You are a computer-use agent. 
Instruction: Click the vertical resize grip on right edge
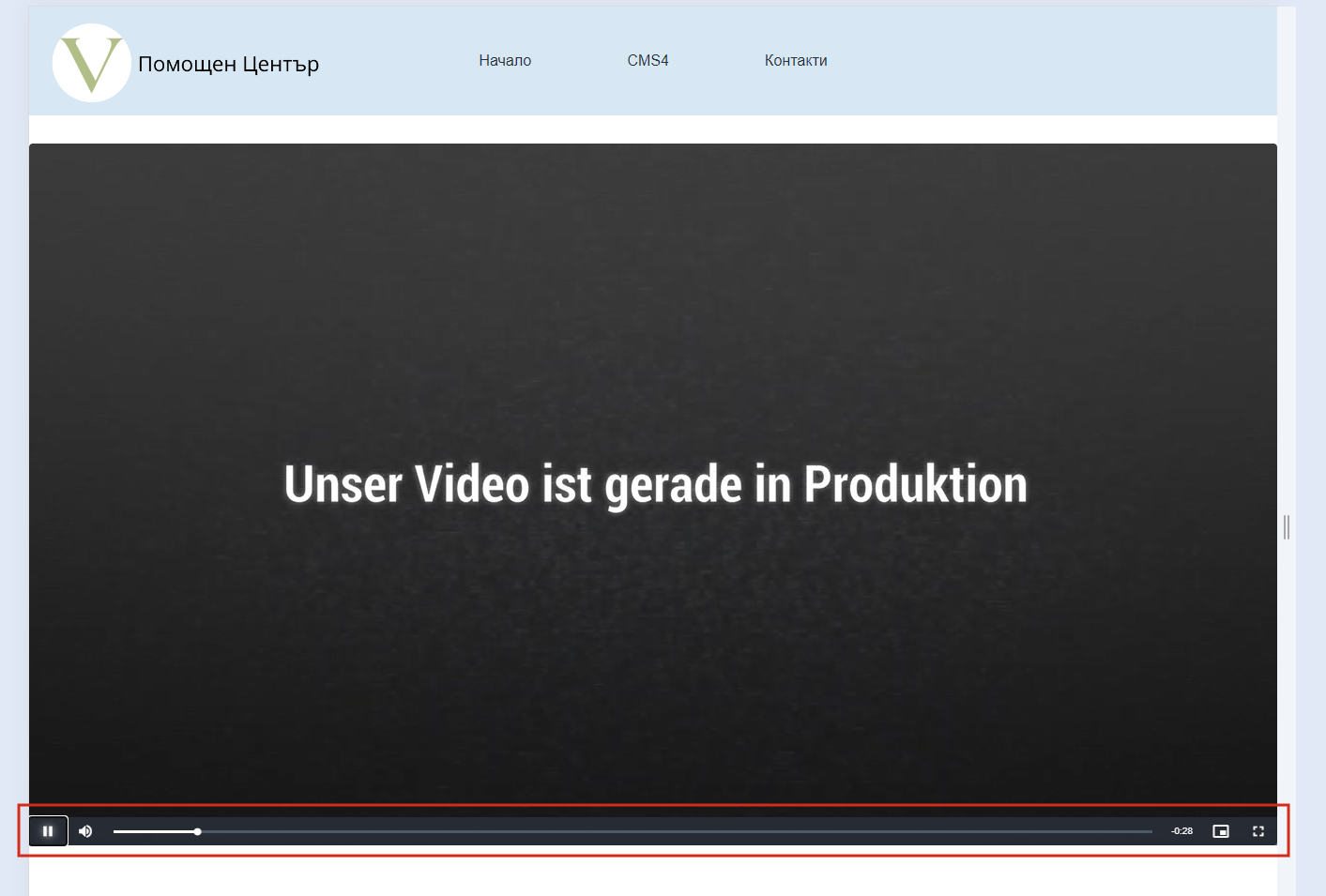coord(1287,527)
